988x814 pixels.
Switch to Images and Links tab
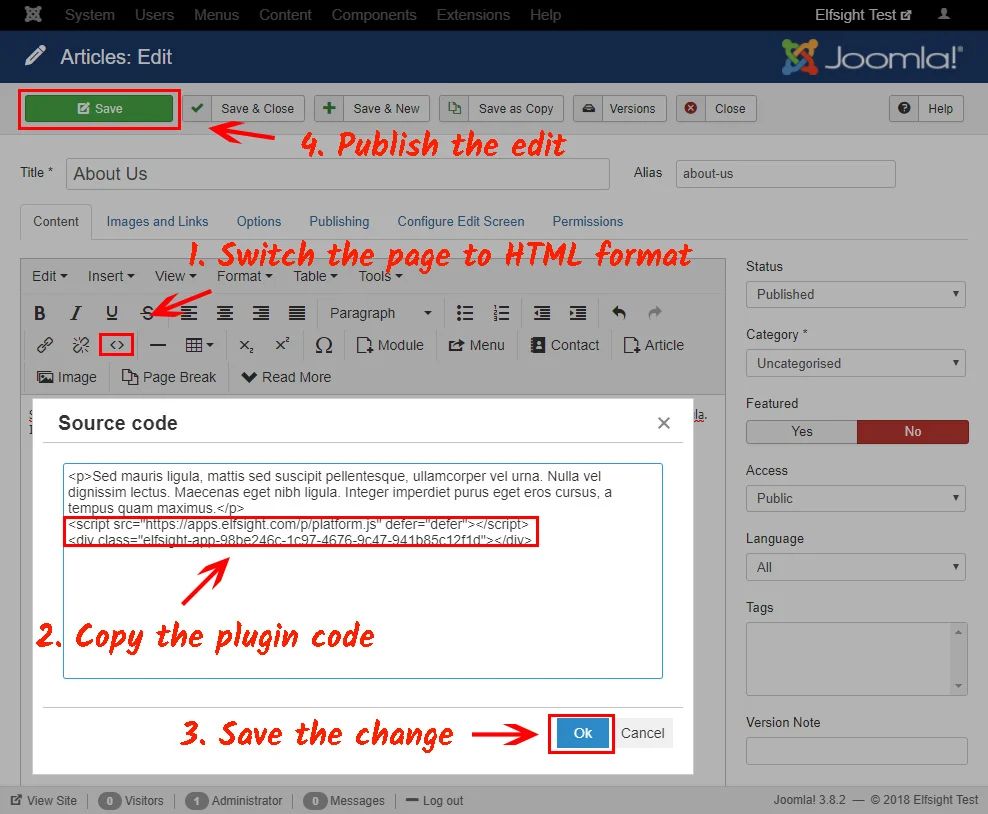(157, 221)
